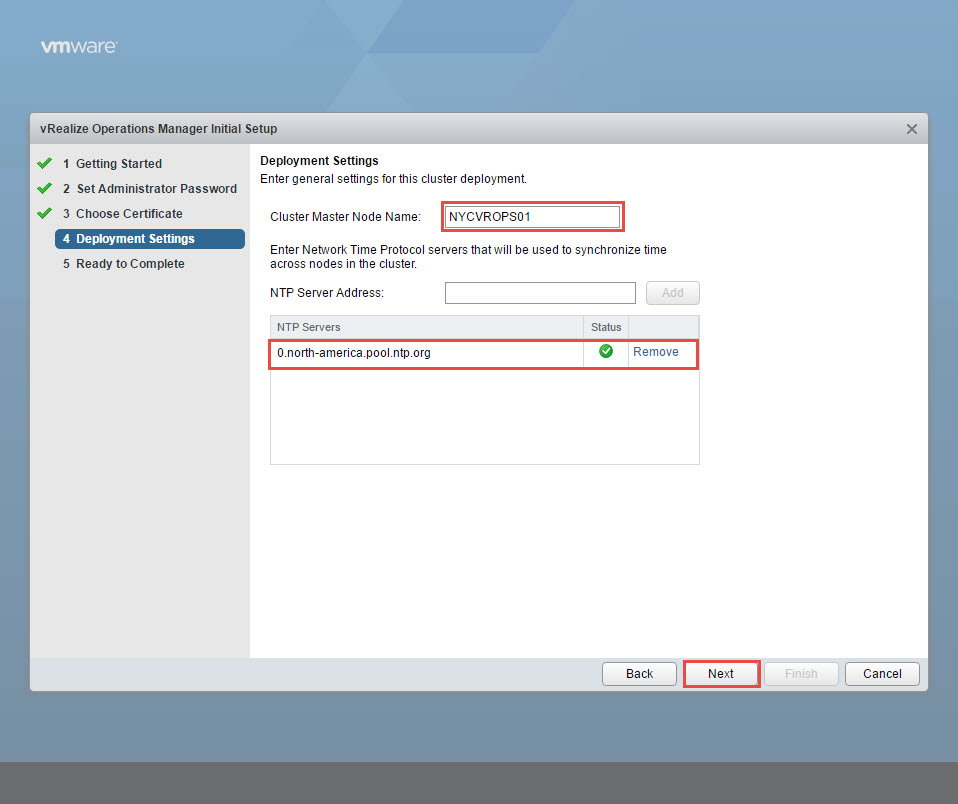The height and width of the screenshot is (804, 958).
Task: Go to the Getting Started step
Action: [118, 164]
